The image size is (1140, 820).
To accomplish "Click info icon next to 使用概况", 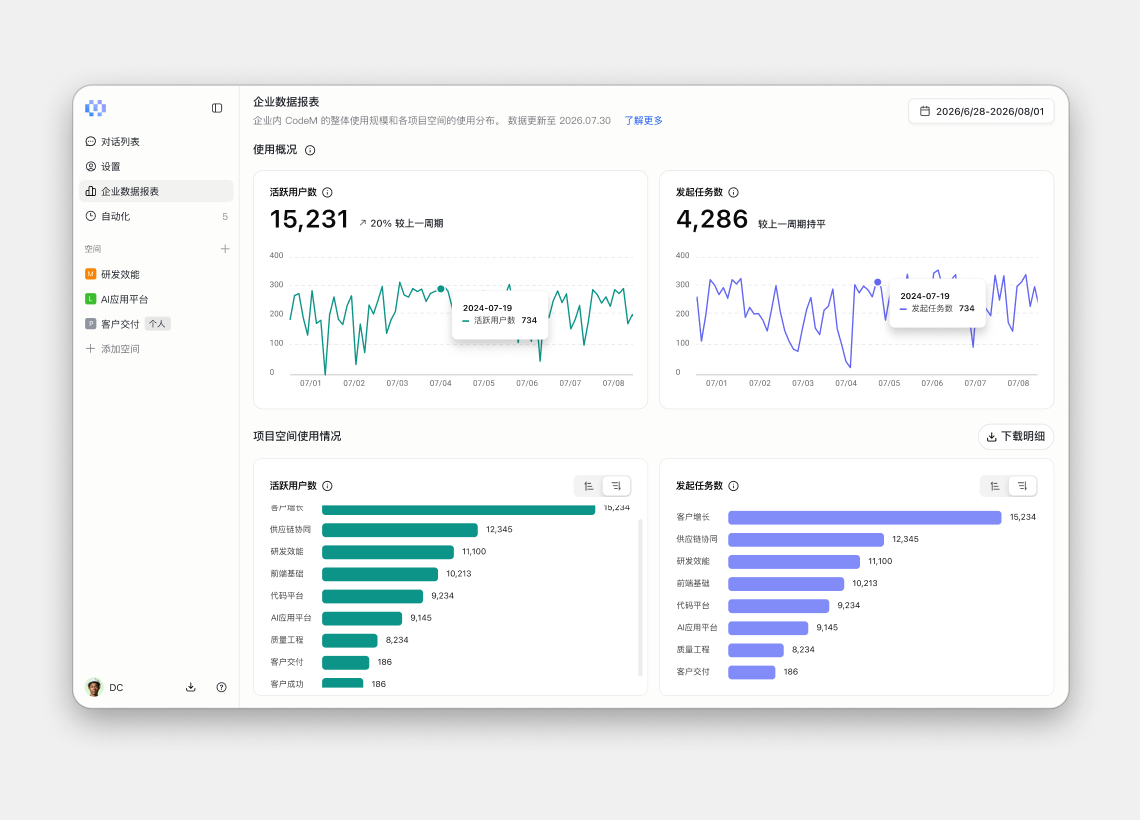I will 310,150.
